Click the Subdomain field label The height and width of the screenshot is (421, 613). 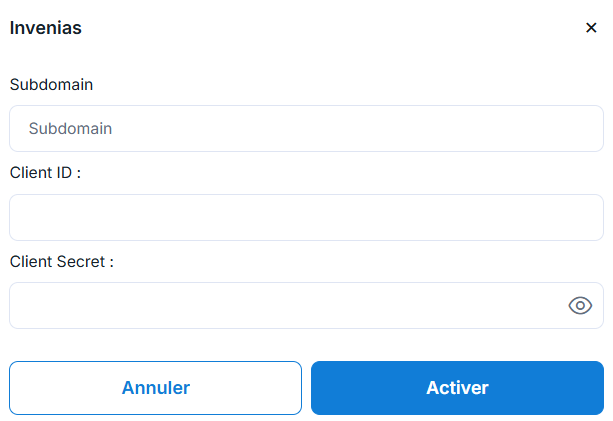51,85
